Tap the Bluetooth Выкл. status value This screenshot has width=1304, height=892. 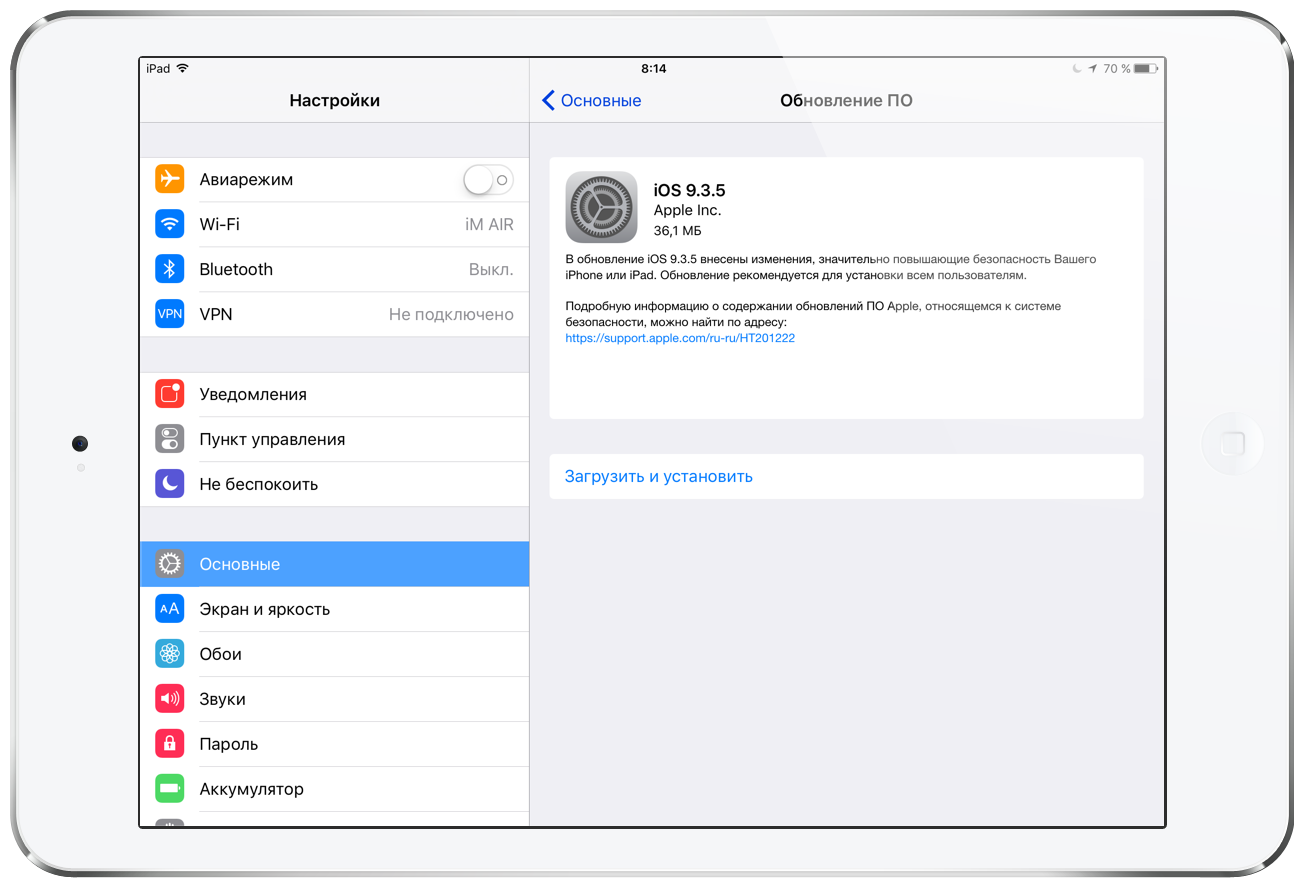tap(491, 269)
